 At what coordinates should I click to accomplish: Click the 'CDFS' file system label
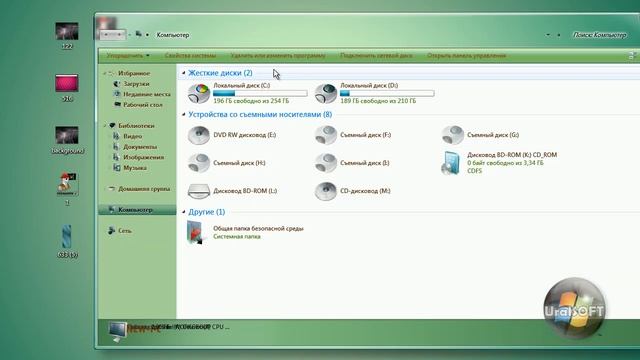click(x=474, y=171)
